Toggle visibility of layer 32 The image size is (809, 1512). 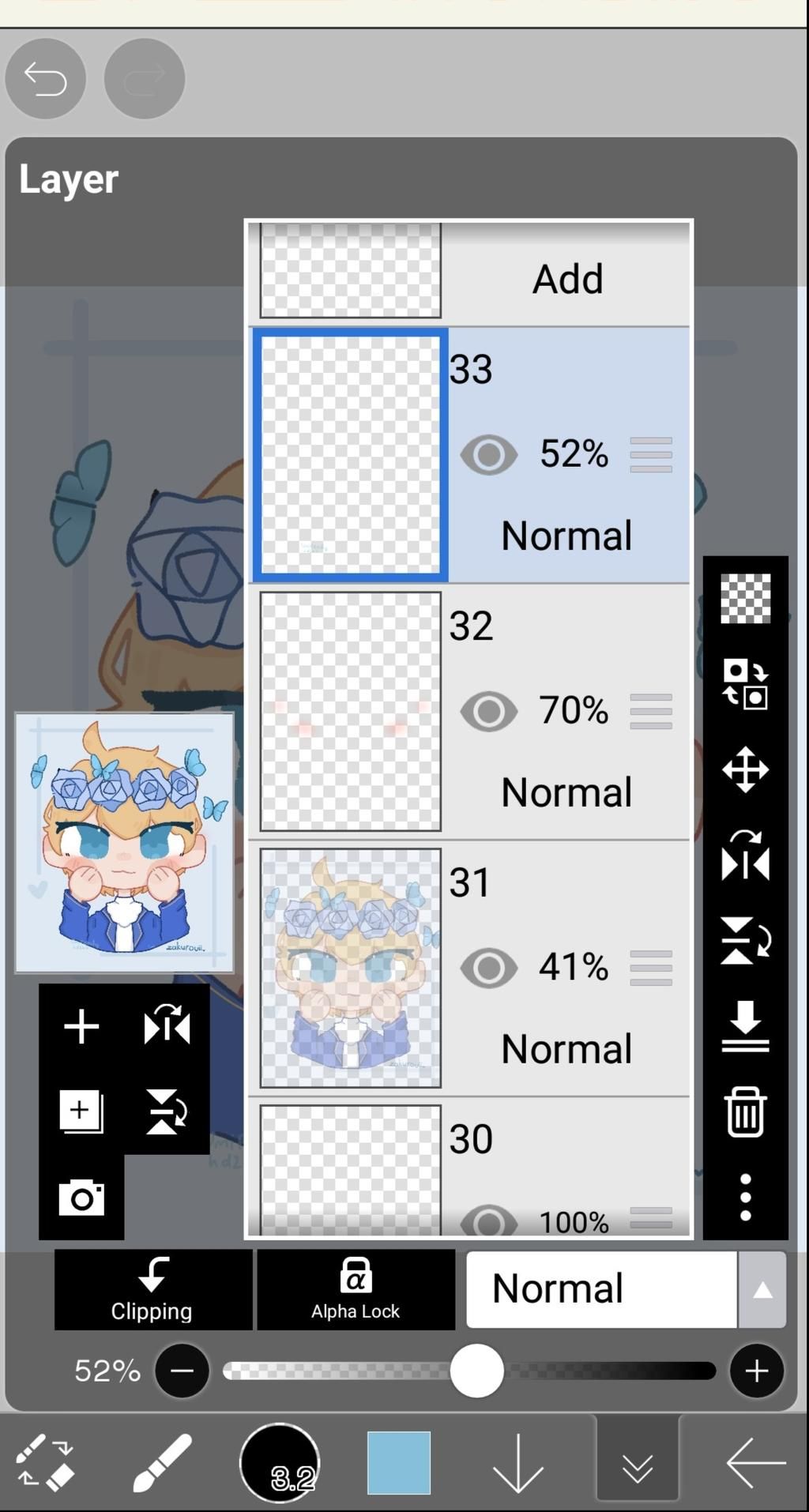tap(488, 711)
